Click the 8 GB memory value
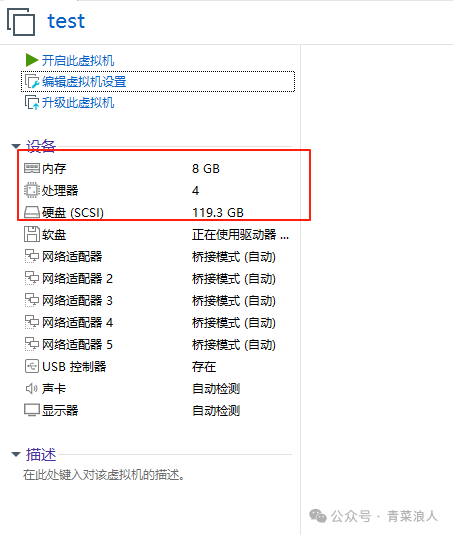 pos(206,169)
